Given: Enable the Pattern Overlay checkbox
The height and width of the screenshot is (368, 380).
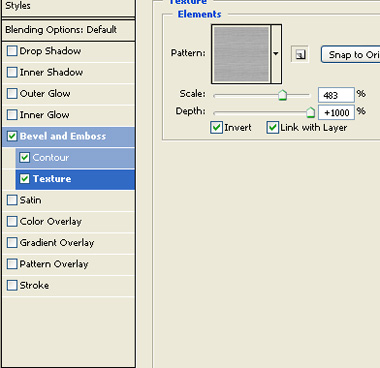Looking at the screenshot, I should coord(12,264).
